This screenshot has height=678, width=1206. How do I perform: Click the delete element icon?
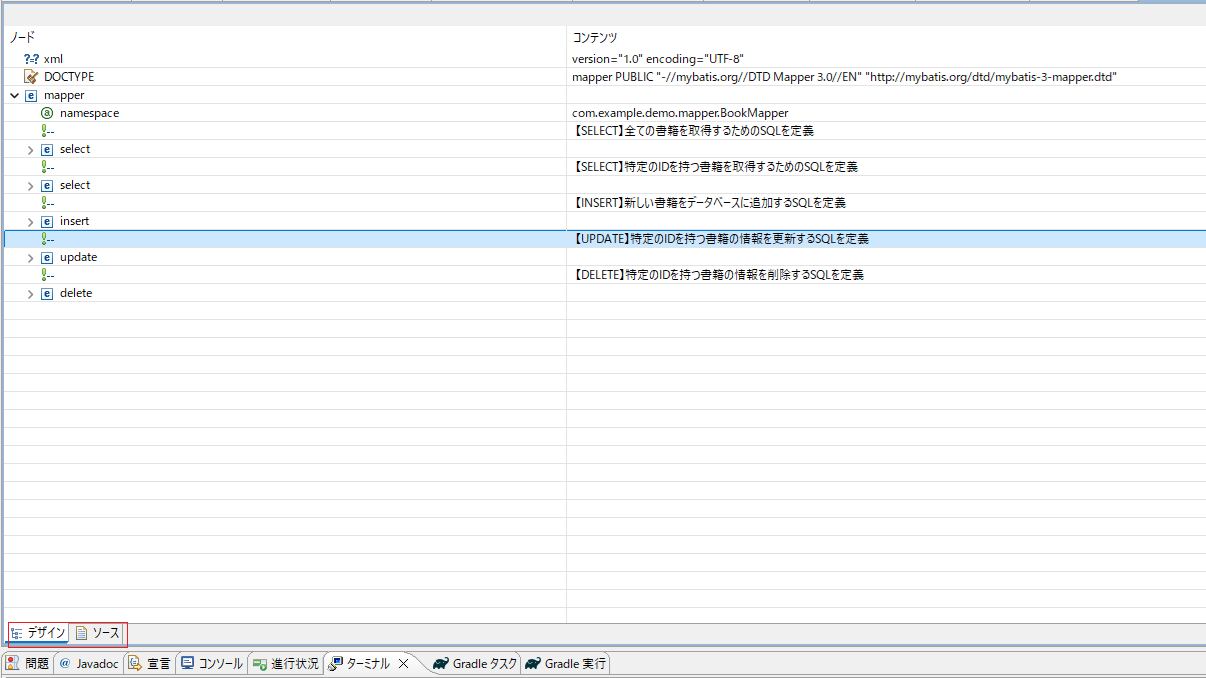pyautogui.click(x=47, y=293)
